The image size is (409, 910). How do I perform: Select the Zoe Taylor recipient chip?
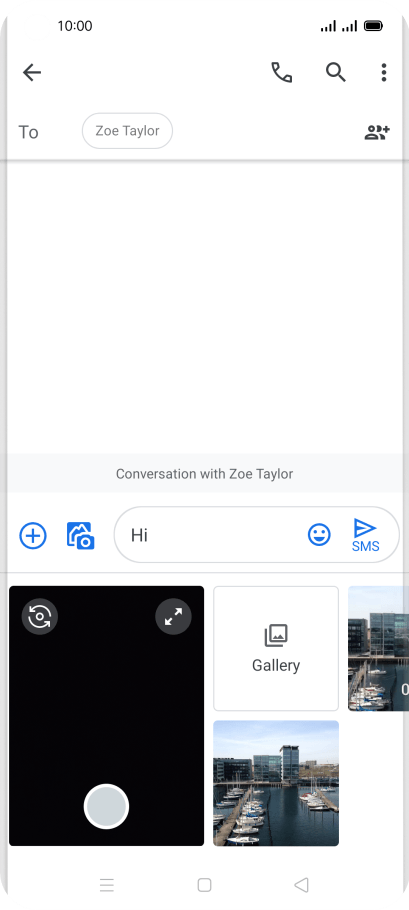127,131
